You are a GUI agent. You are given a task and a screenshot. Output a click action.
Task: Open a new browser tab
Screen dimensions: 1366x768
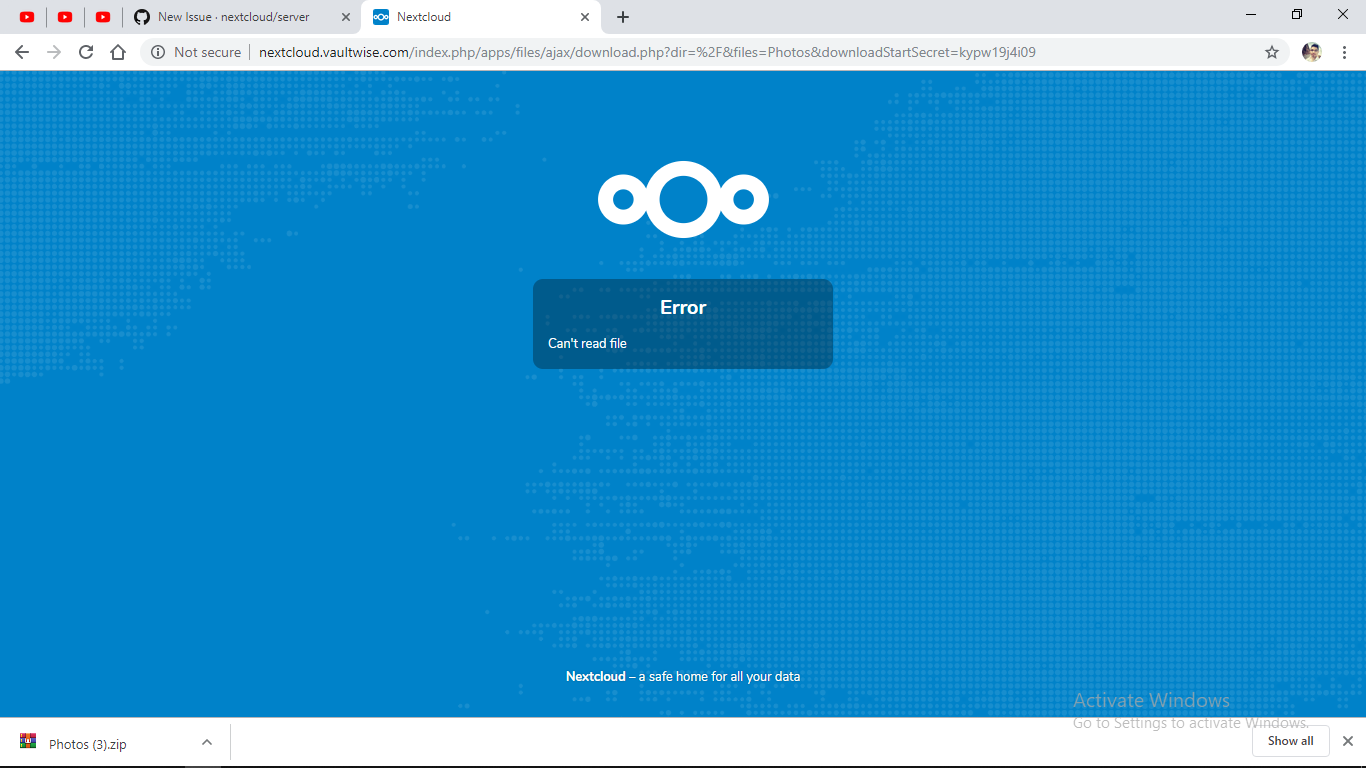coord(623,17)
